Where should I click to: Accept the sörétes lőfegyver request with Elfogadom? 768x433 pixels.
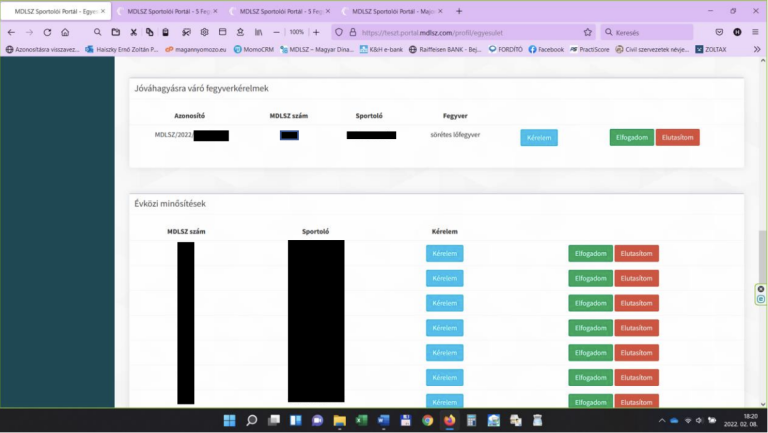coord(631,138)
